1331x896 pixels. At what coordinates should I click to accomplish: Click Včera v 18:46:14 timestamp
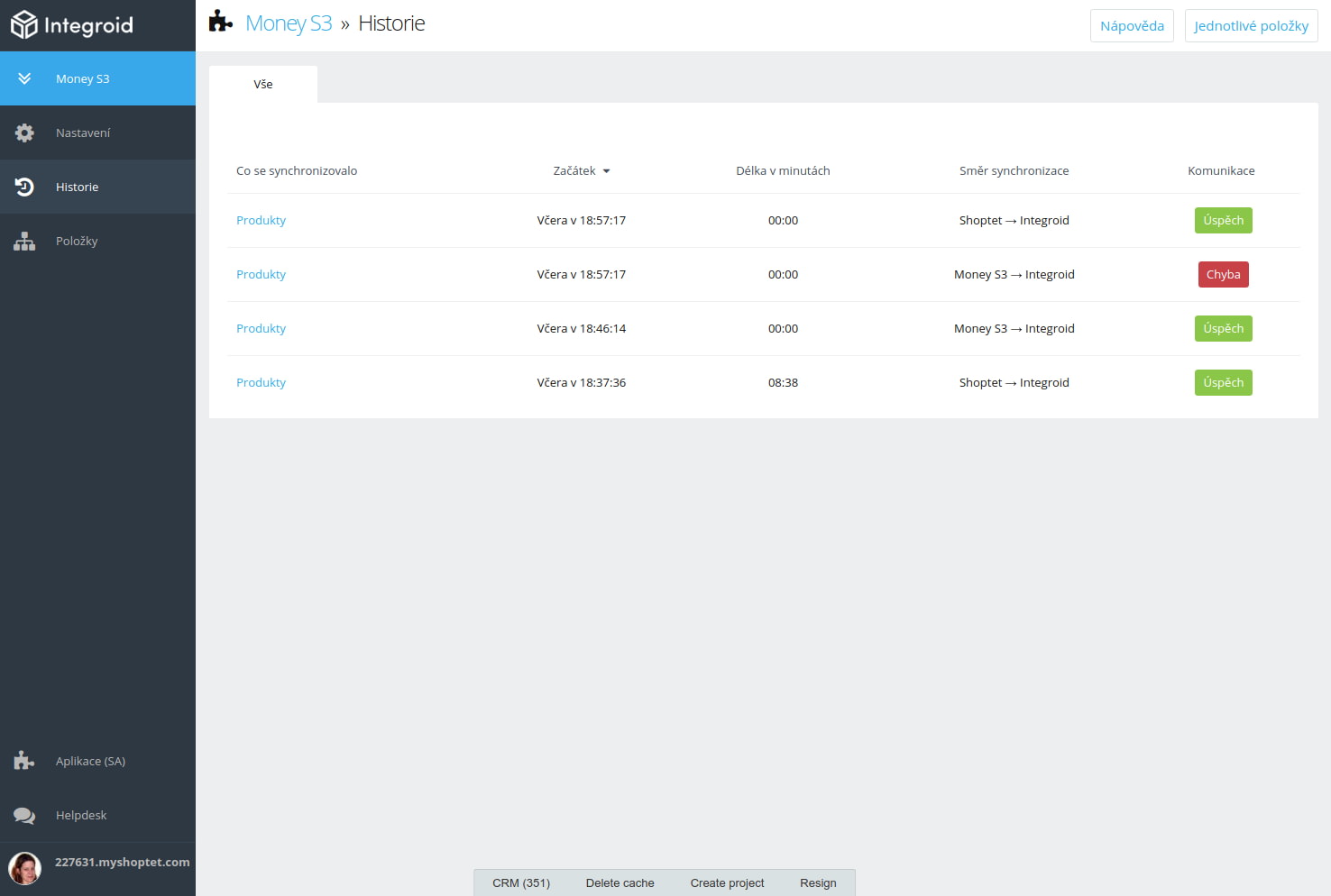point(582,328)
